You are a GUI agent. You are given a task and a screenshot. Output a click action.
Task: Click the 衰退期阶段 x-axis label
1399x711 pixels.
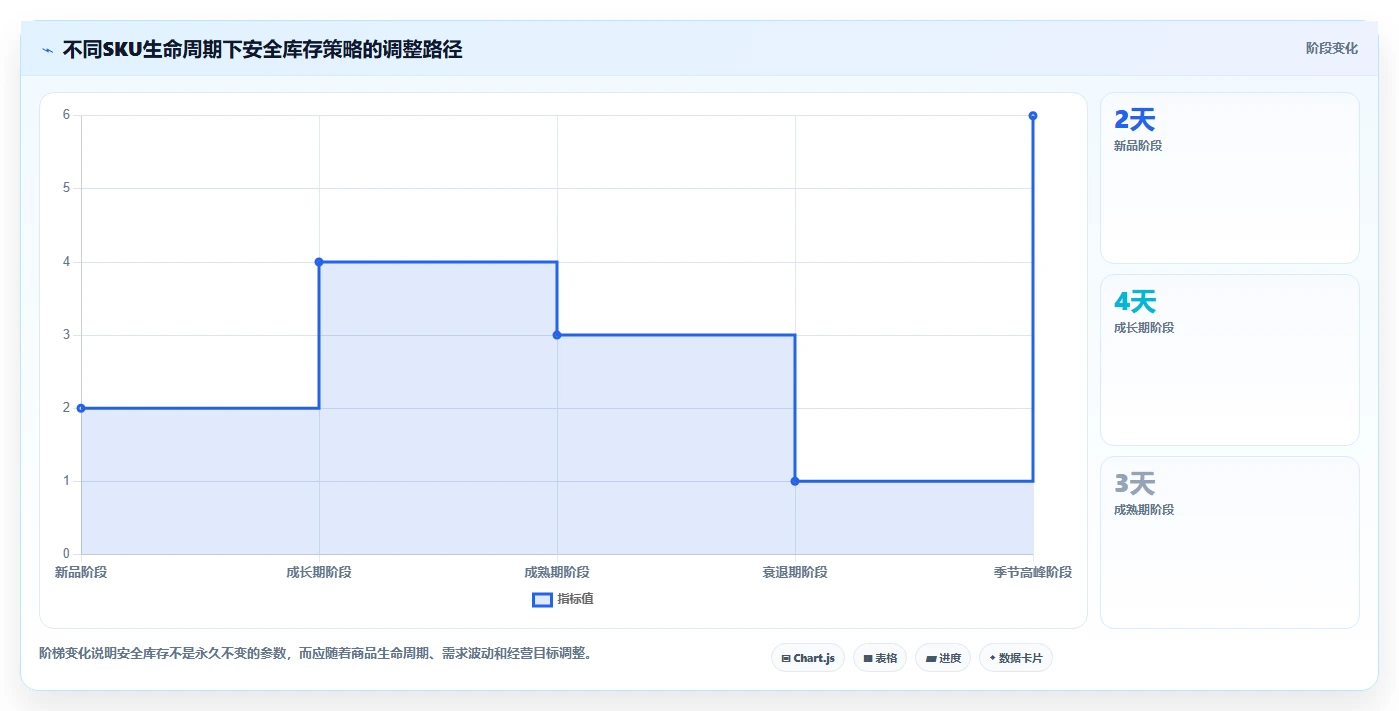coord(795,572)
